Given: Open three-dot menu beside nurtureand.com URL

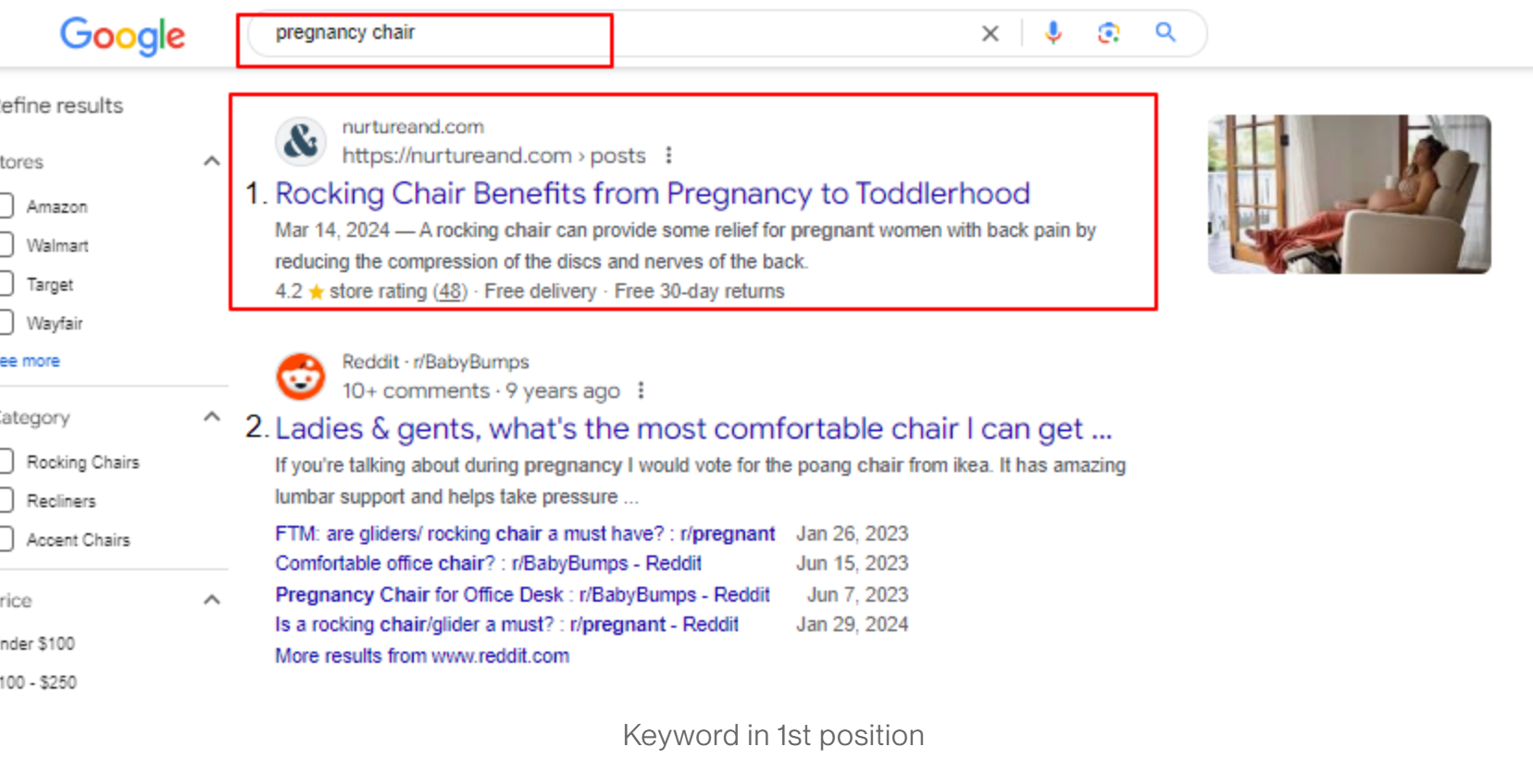Looking at the screenshot, I should (668, 156).
